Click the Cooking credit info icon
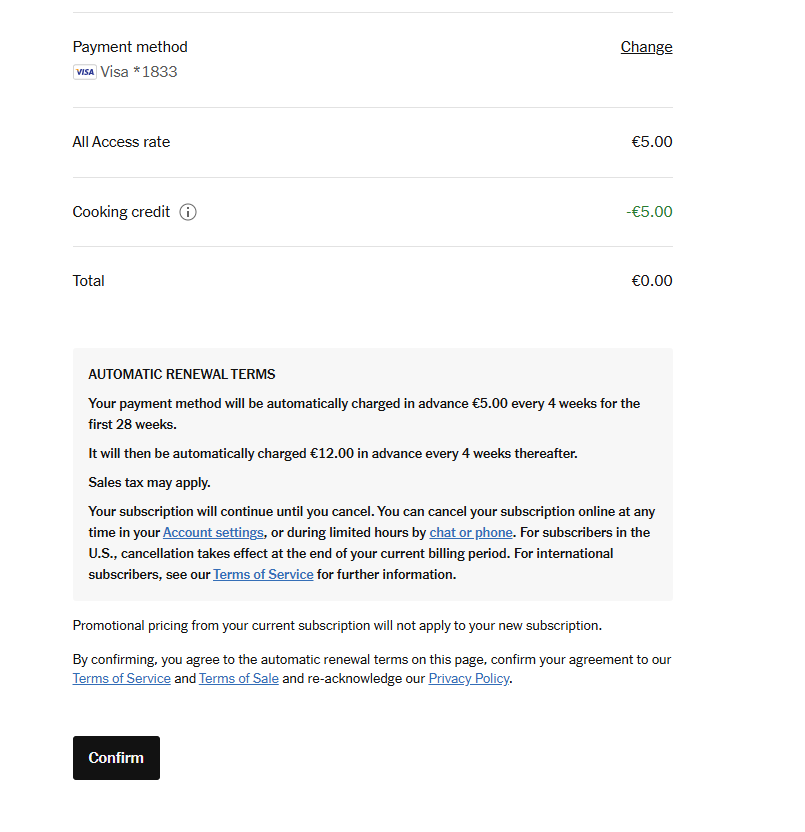This screenshot has height=832, width=805. [188, 212]
